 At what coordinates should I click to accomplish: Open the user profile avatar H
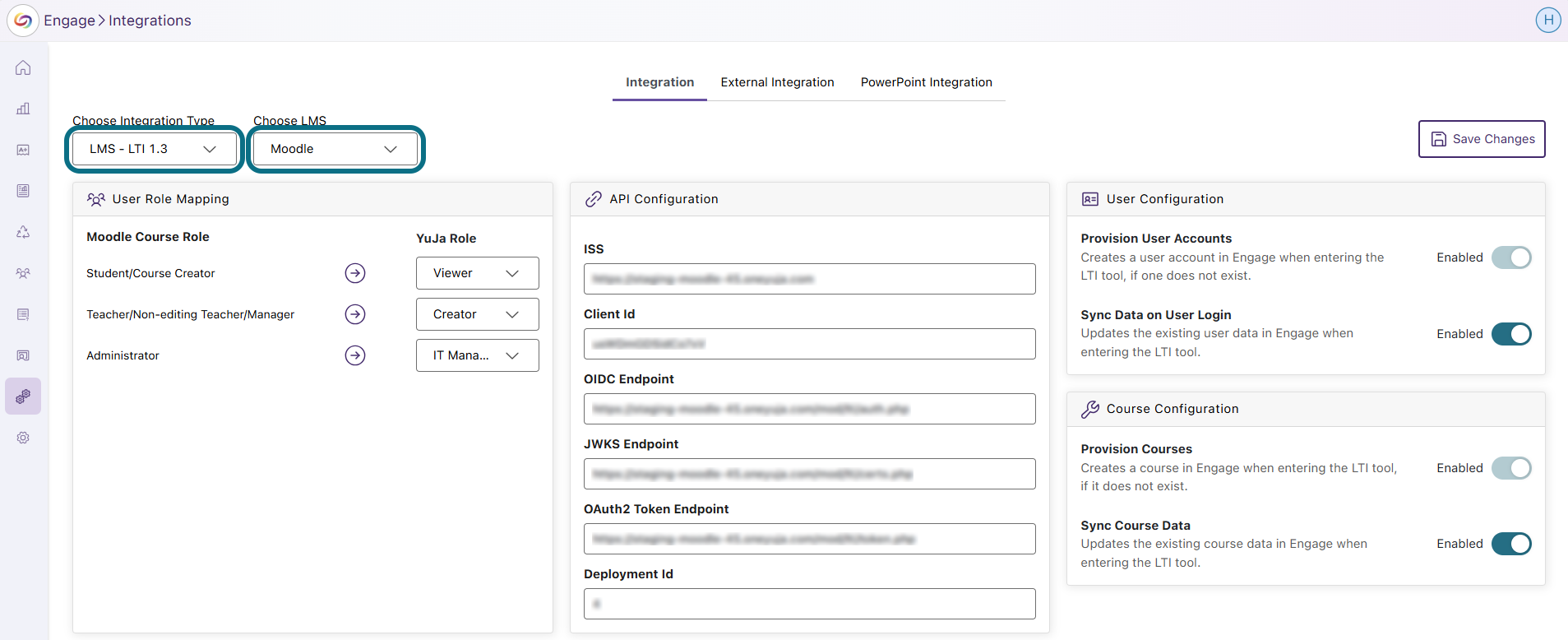click(x=1548, y=20)
